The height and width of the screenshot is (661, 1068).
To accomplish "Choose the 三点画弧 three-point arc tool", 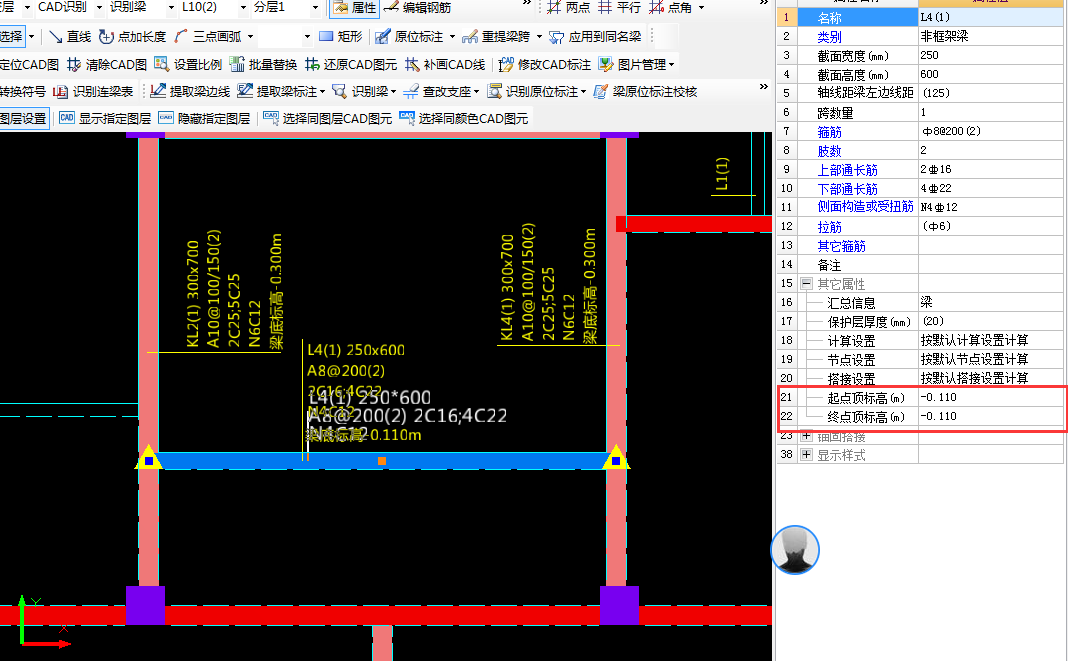I will [x=208, y=36].
